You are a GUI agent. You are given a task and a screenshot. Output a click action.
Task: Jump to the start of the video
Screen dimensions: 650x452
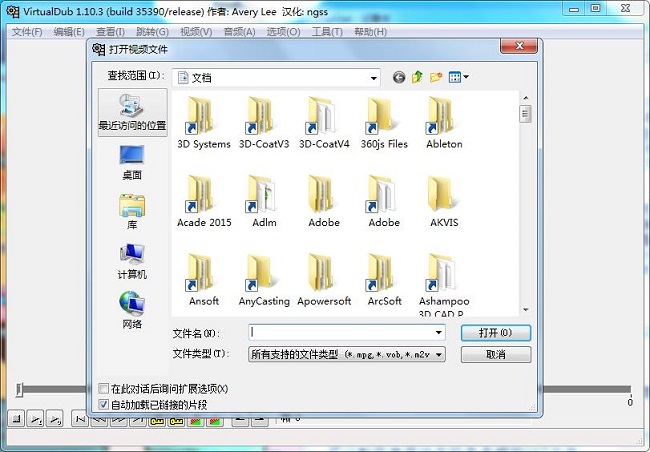[x=79, y=419]
